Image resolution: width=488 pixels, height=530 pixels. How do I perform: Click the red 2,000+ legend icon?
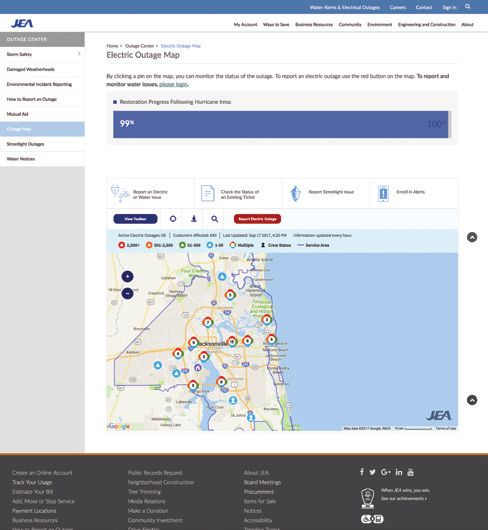pyautogui.click(x=121, y=245)
